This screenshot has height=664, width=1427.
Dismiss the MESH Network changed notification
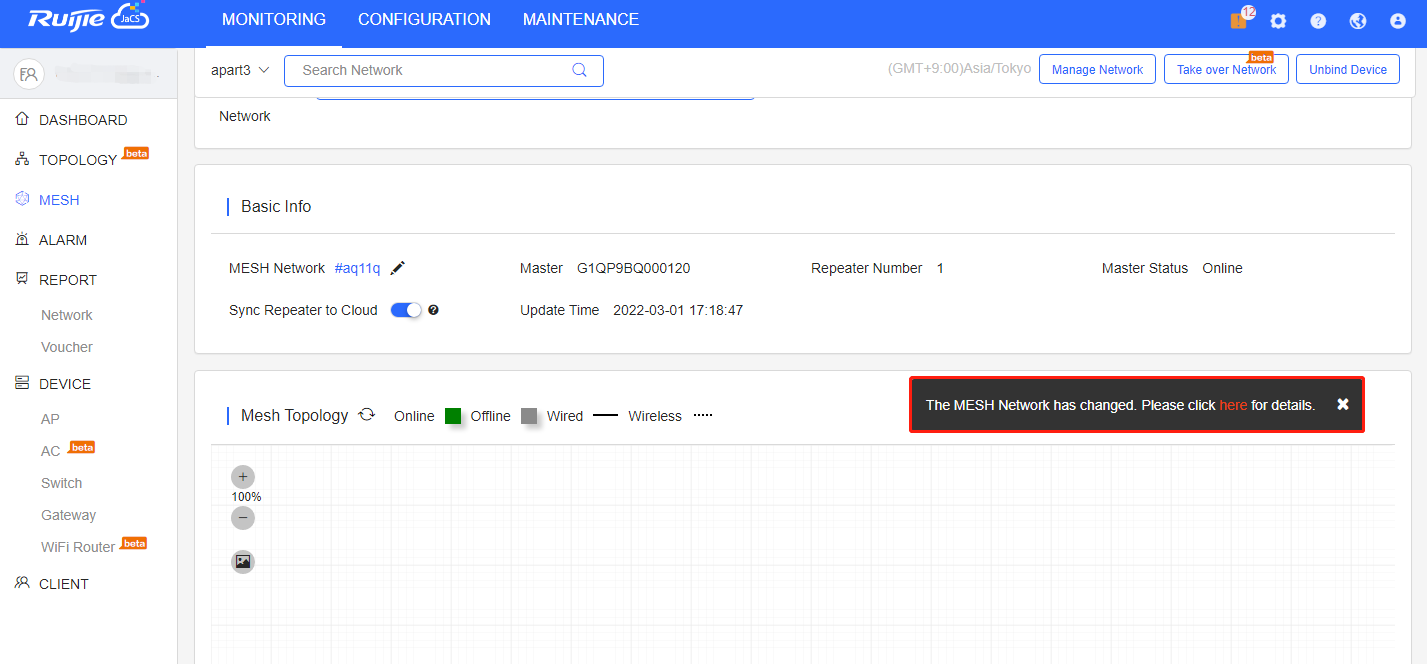[x=1343, y=404]
